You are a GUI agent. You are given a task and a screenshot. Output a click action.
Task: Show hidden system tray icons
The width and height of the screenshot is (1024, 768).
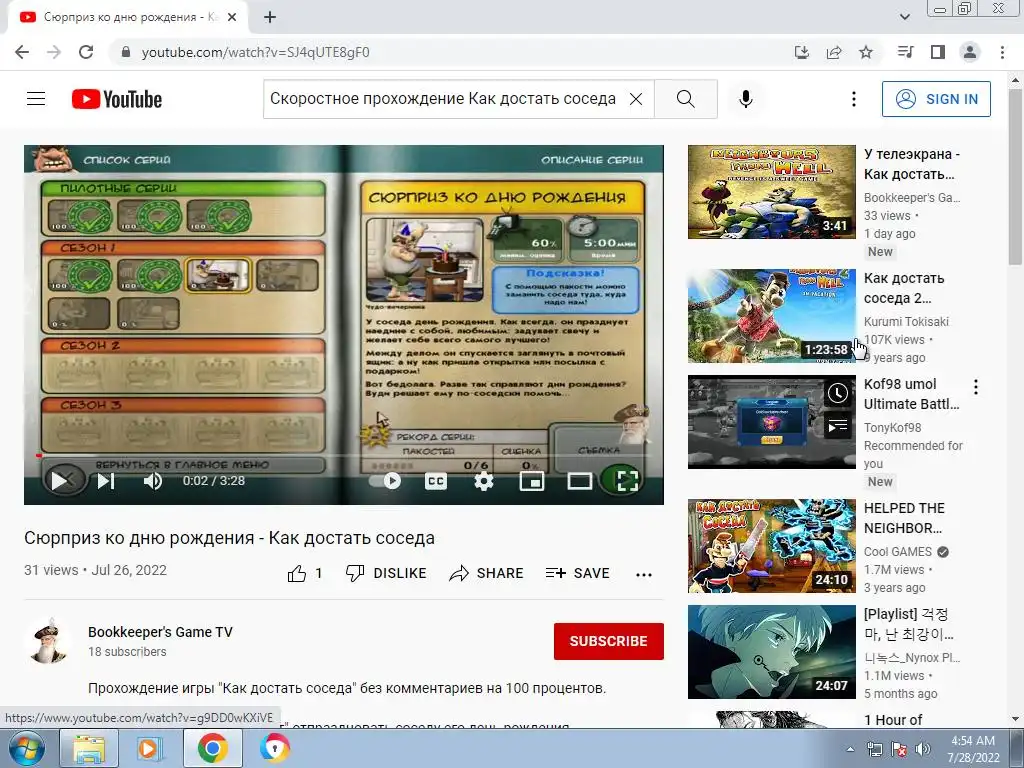850,750
